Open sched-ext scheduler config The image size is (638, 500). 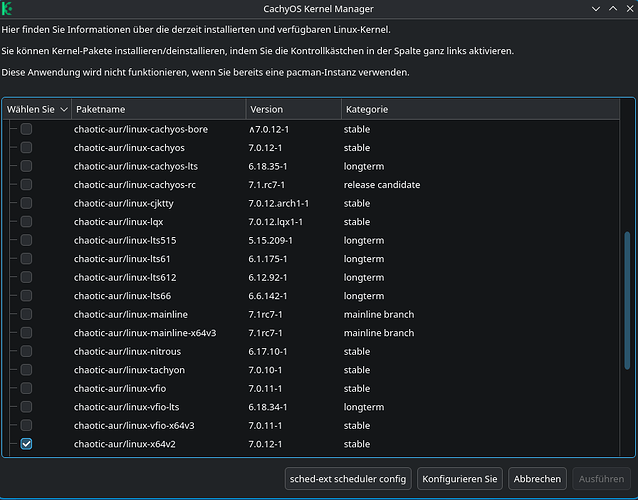pos(348,479)
